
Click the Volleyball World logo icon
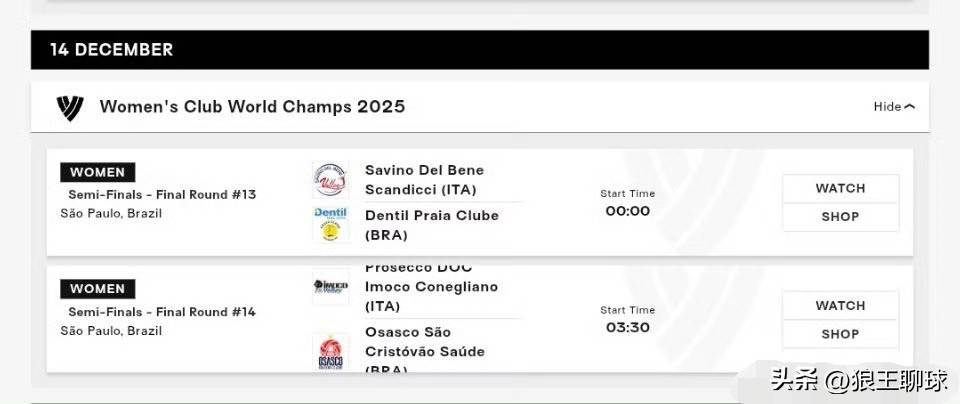click(x=70, y=107)
